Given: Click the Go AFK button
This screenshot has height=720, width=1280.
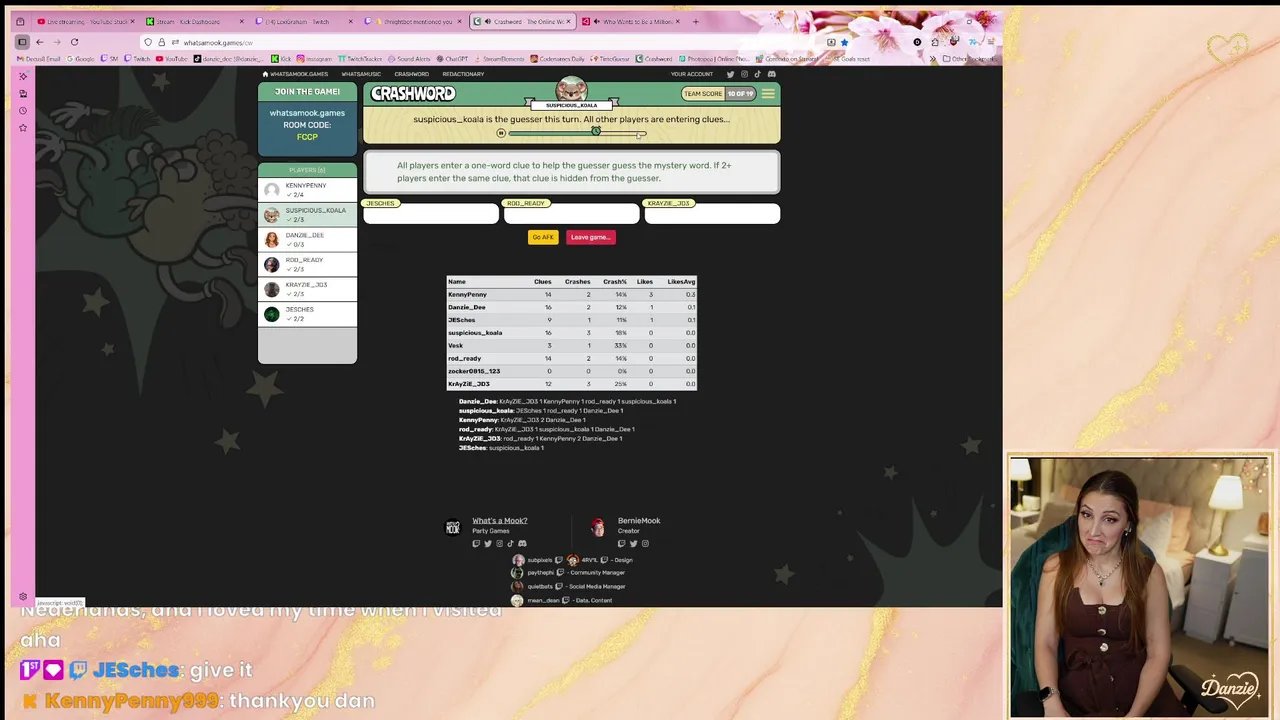Looking at the screenshot, I should tap(543, 237).
